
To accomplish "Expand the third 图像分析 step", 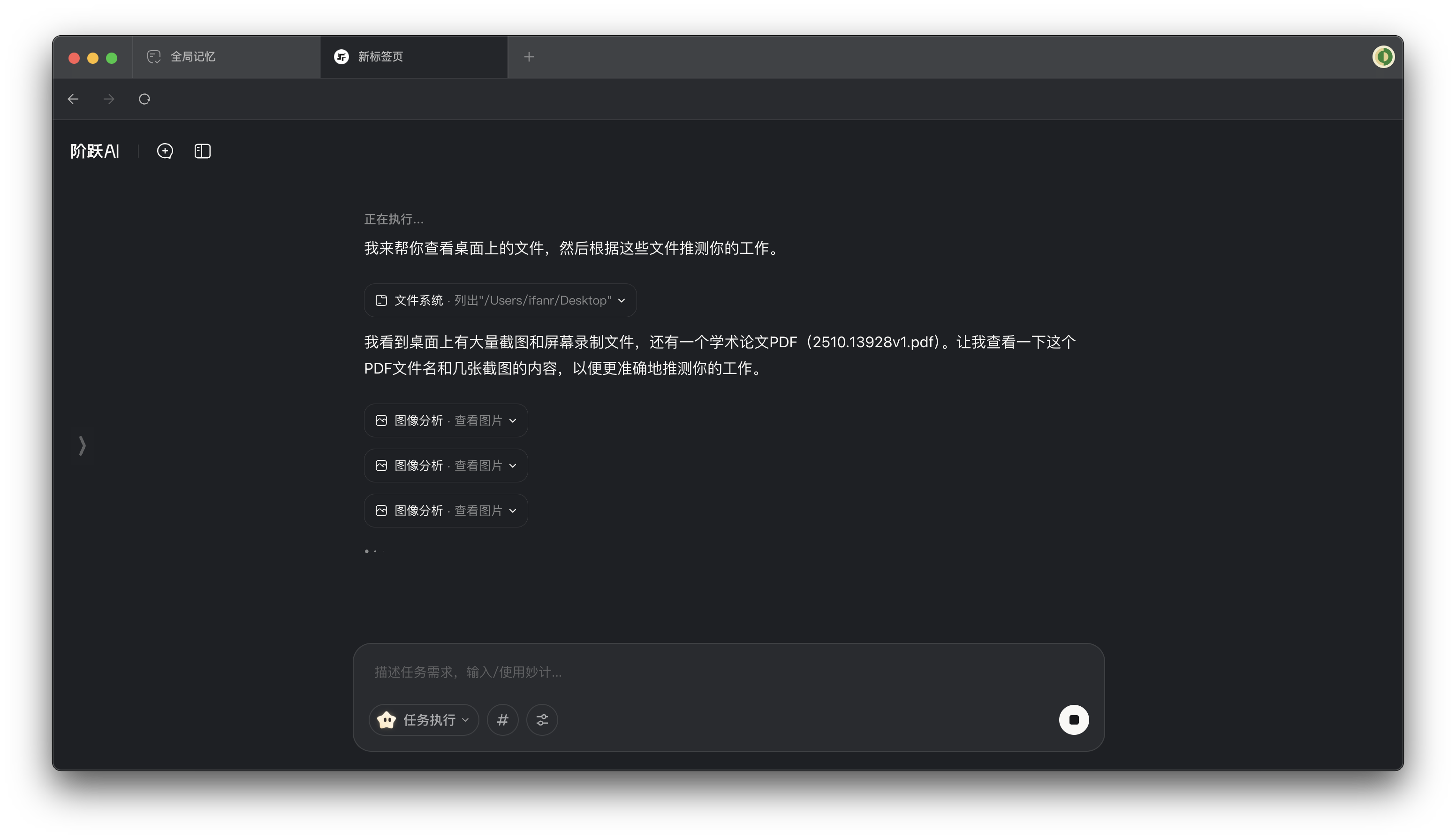I will point(446,511).
